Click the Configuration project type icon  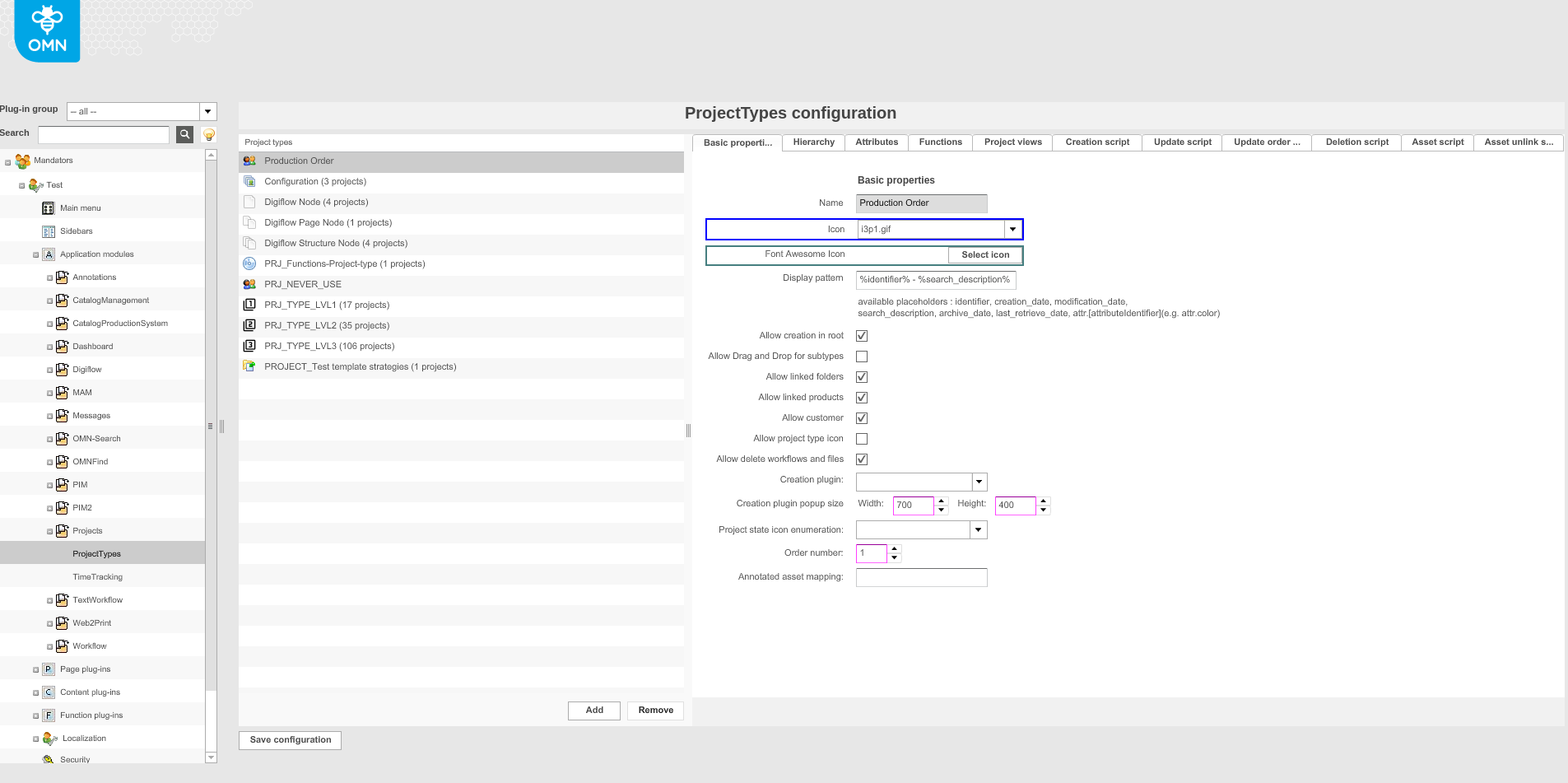pos(249,181)
